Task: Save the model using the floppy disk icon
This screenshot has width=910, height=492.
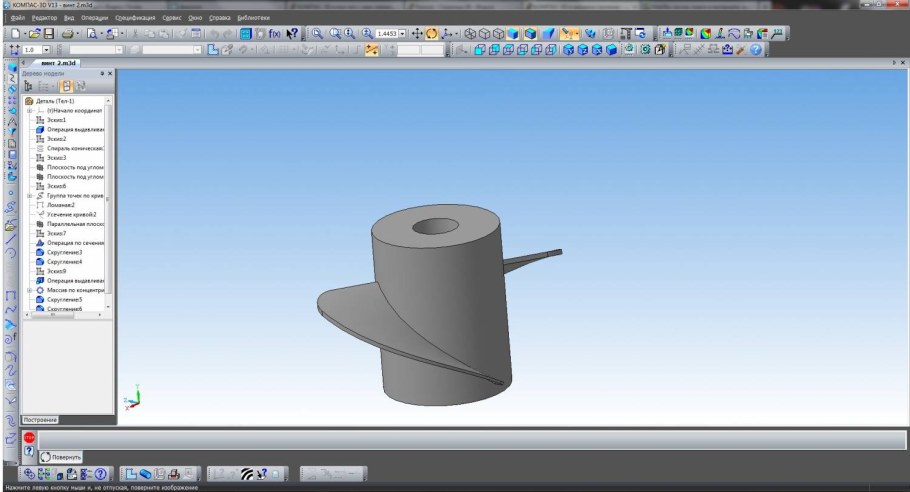Action: pyautogui.click(x=49, y=34)
